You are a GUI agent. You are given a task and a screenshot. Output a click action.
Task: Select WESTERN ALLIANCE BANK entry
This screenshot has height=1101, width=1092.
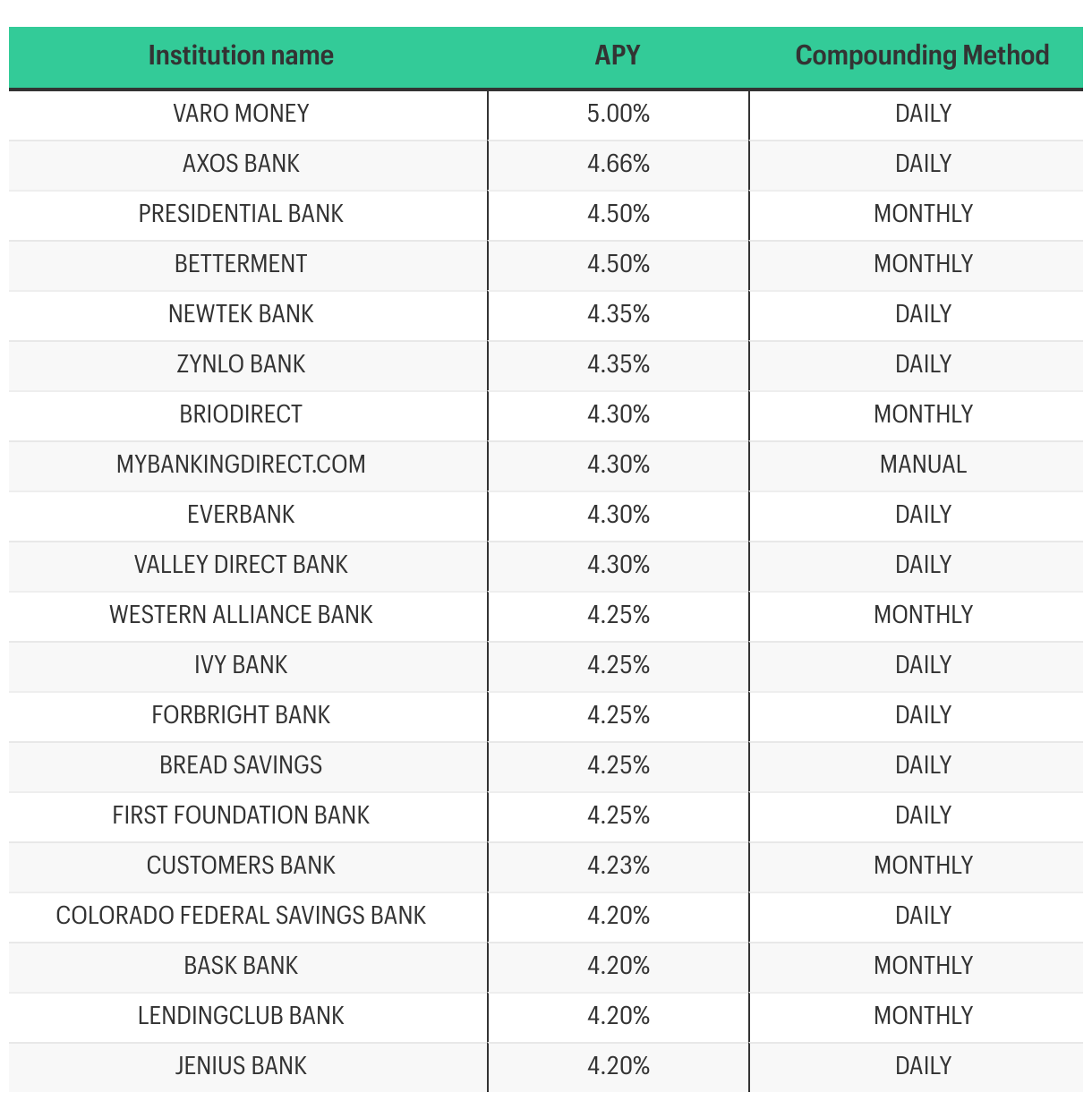241,615
